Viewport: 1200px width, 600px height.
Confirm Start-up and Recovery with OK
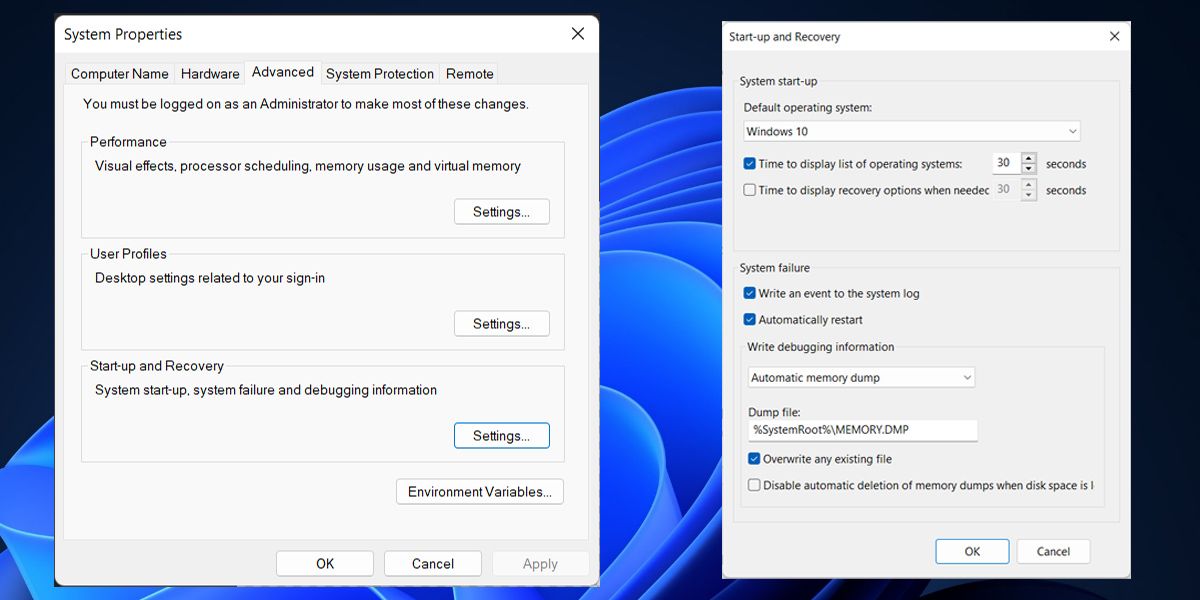coord(972,551)
